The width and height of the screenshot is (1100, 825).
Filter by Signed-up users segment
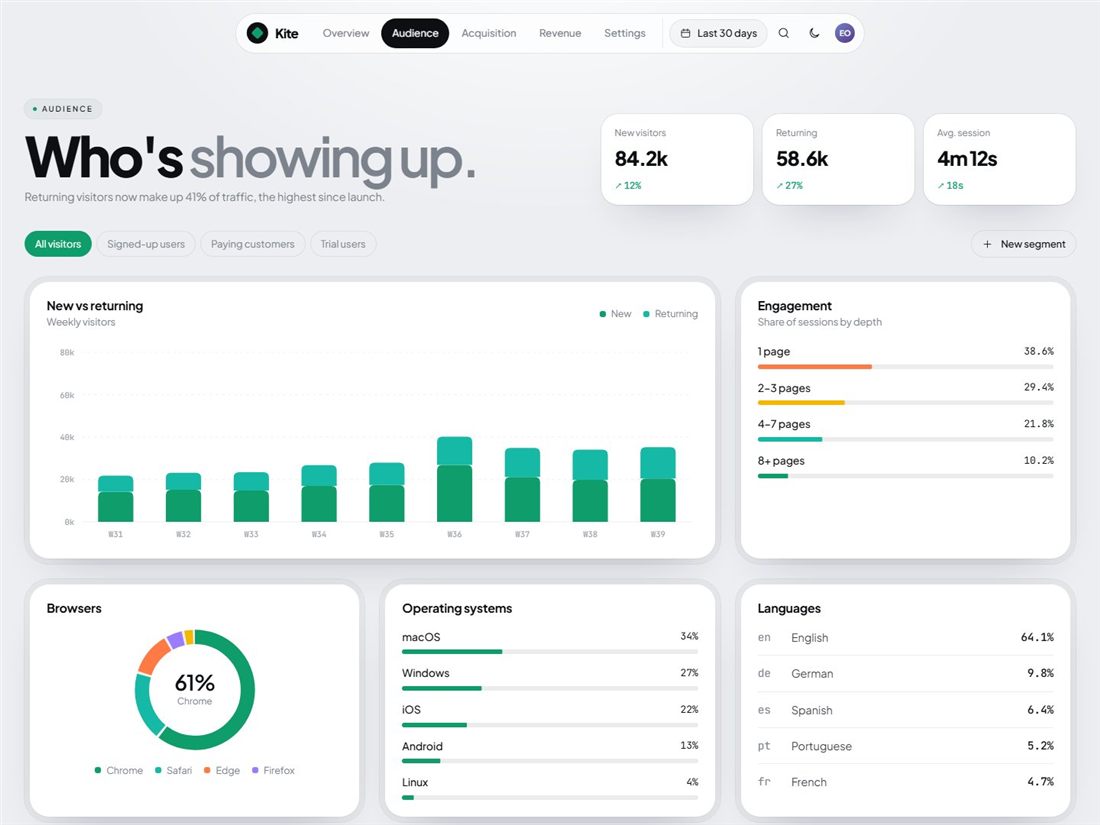[x=146, y=244]
